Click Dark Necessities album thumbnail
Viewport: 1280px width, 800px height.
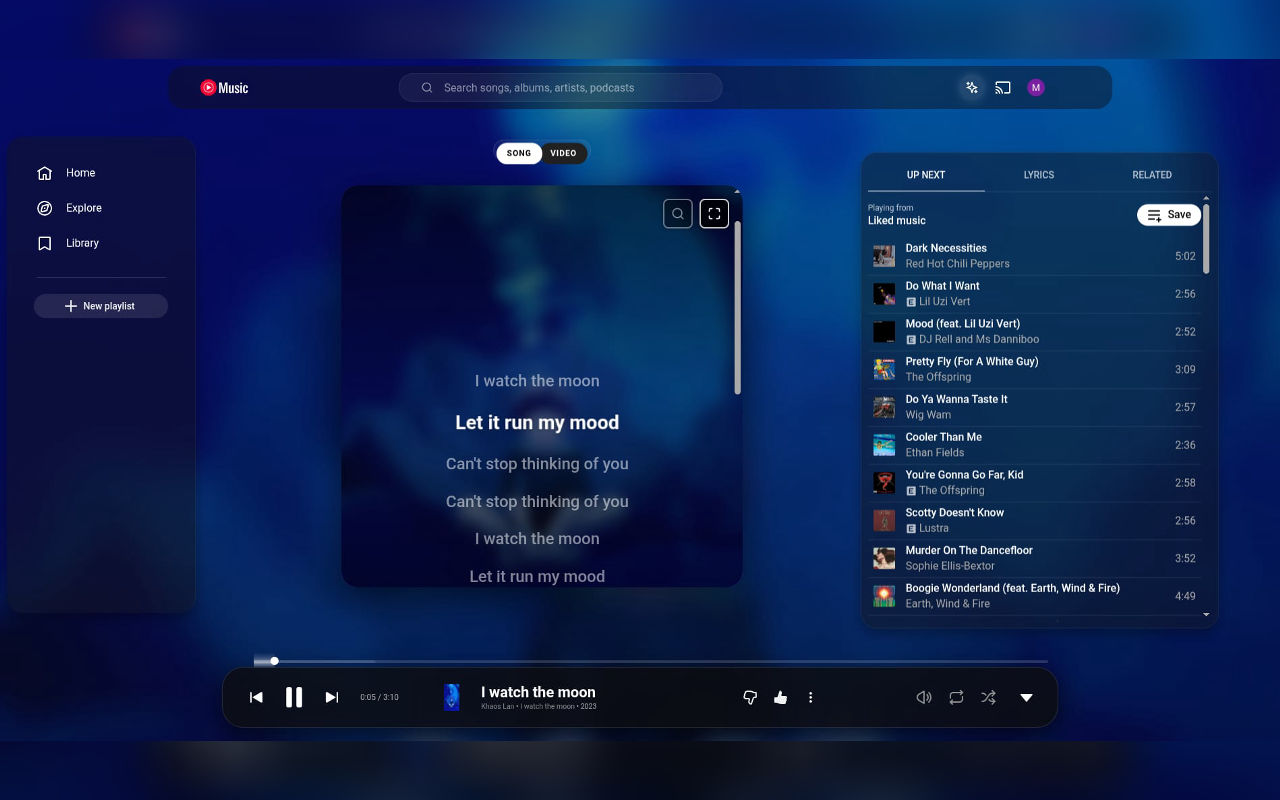(x=884, y=256)
